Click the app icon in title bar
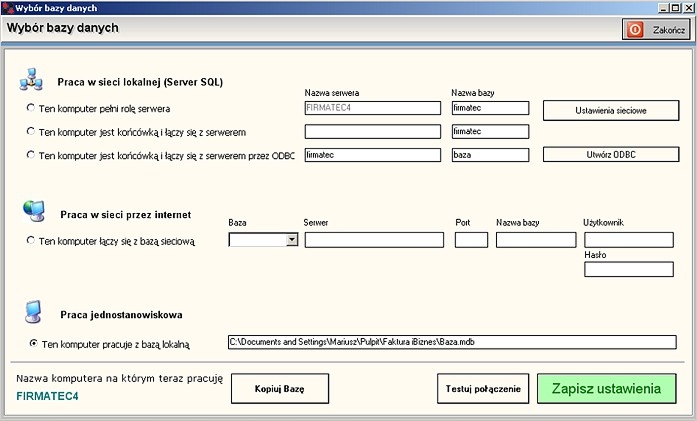The height and width of the screenshot is (421, 697). (7, 7)
